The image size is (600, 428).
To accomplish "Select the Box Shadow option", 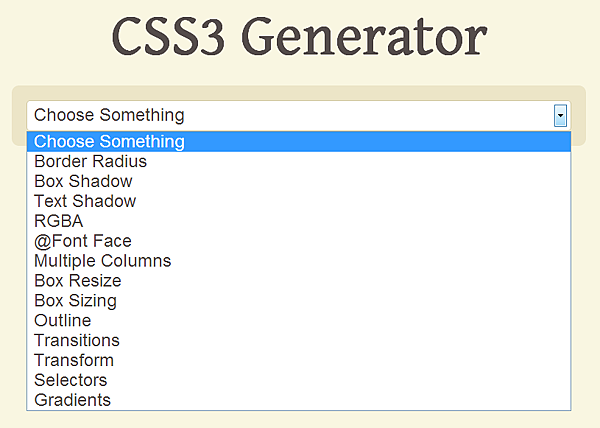I will 83,181.
